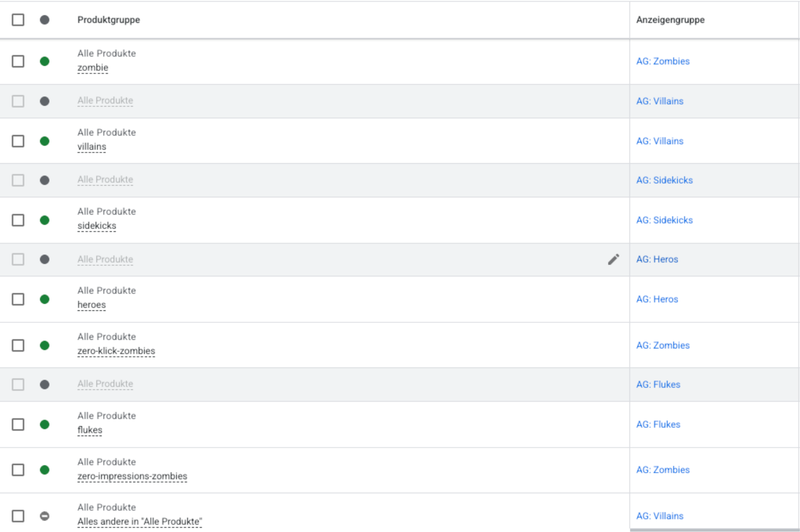This screenshot has height=532, width=800.
Task: Open the AG: Flukes link in the greyed row
Action: tap(658, 384)
